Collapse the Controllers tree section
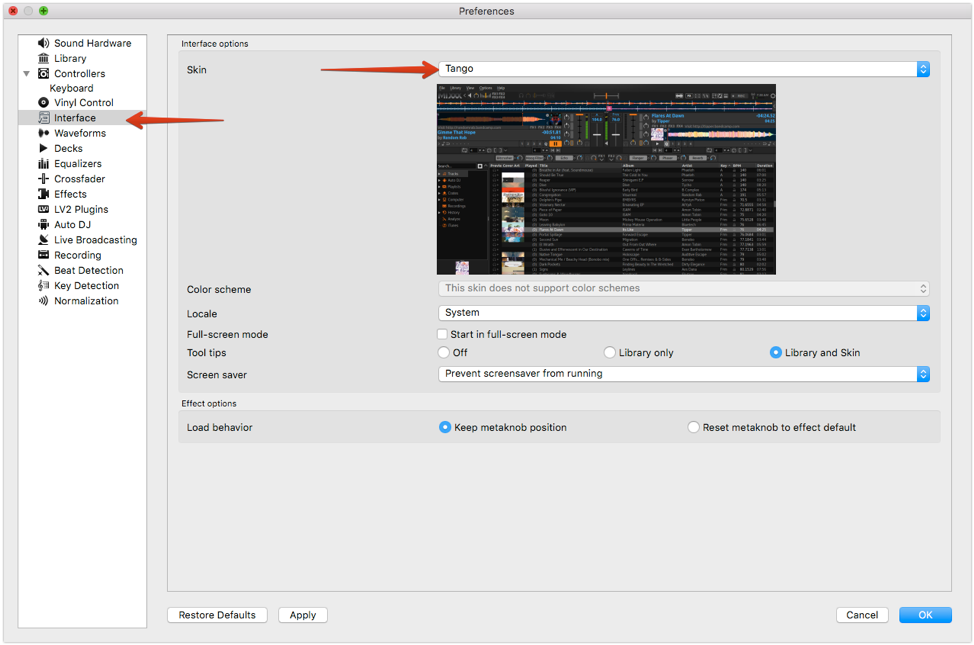Image resolution: width=974 pixels, height=645 pixels. 27,73
